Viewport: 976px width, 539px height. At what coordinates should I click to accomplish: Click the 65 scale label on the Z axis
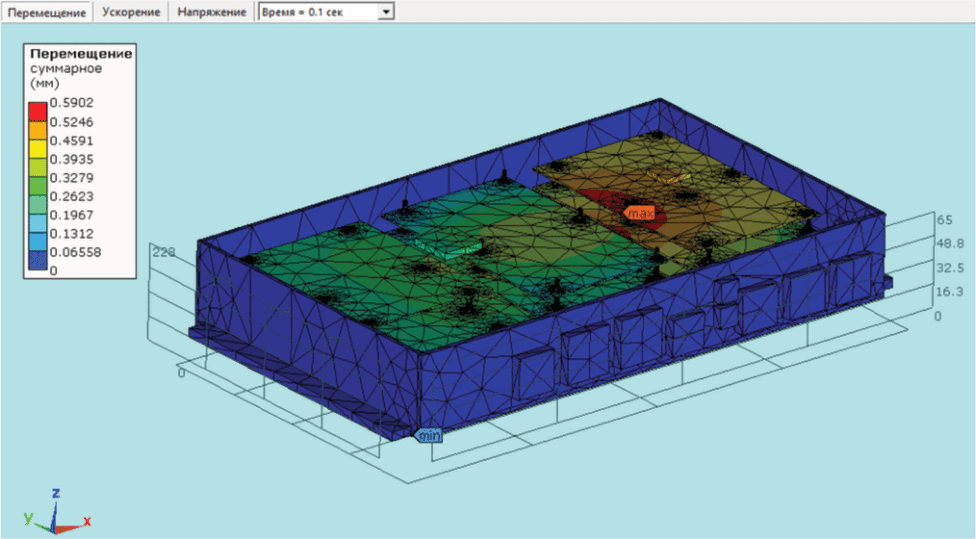pyautogui.click(x=944, y=219)
